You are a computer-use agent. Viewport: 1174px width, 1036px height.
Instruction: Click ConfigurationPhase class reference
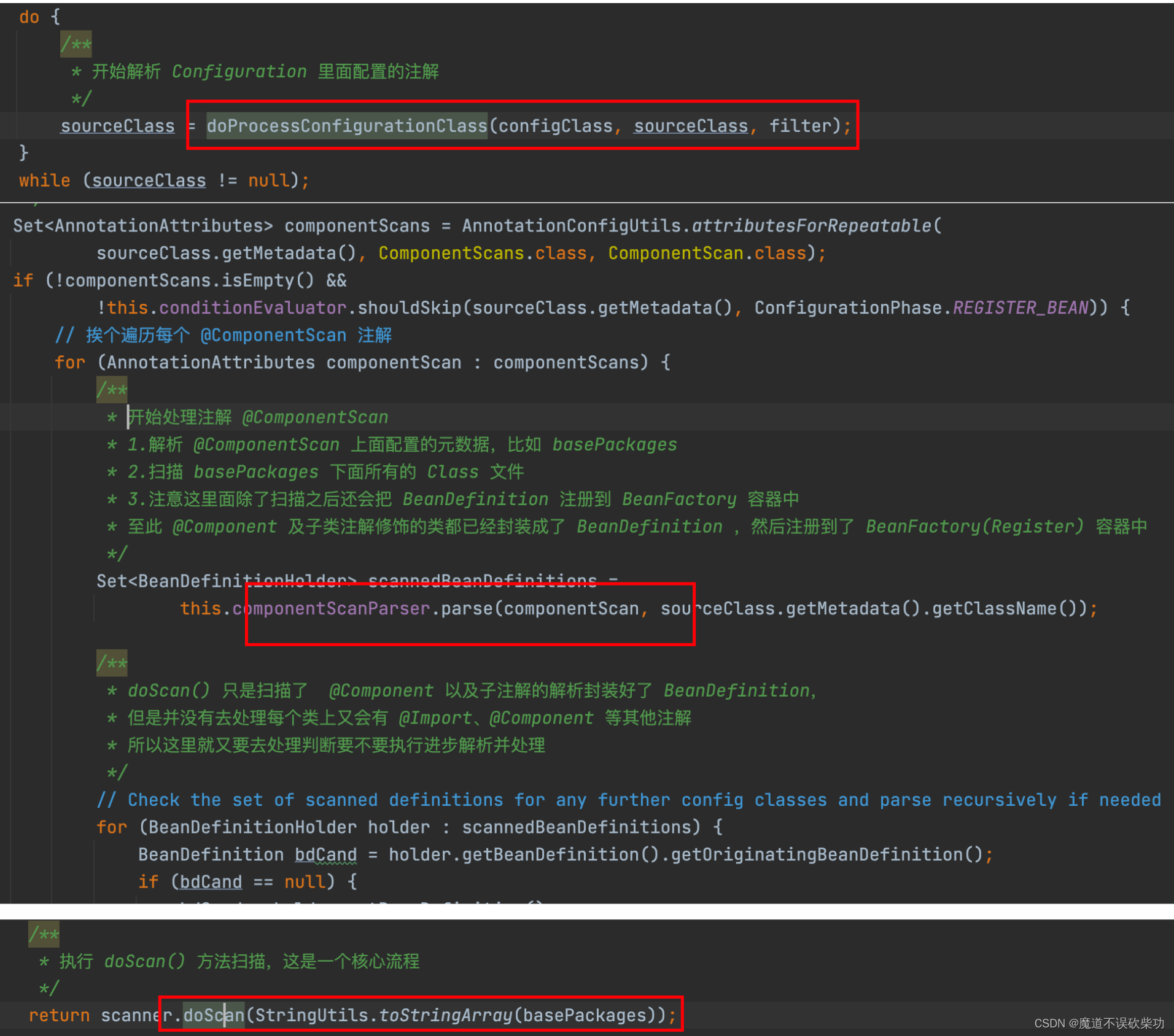pyautogui.click(x=848, y=307)
